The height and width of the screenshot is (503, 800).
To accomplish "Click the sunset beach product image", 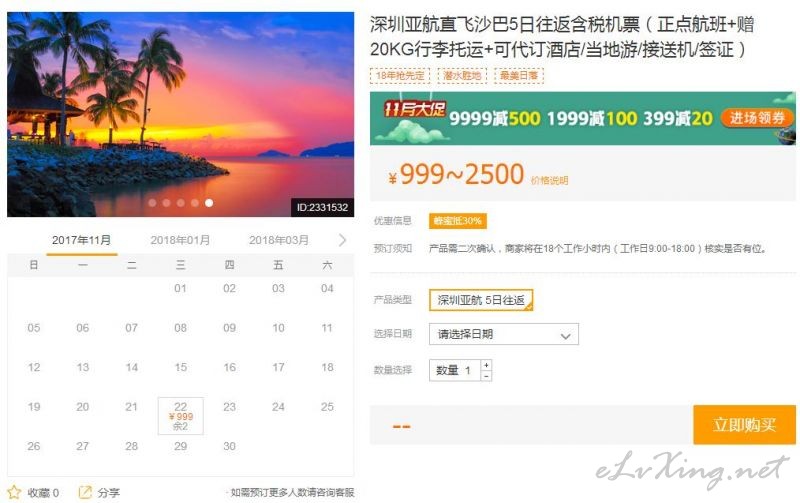I will coord(181,114).
